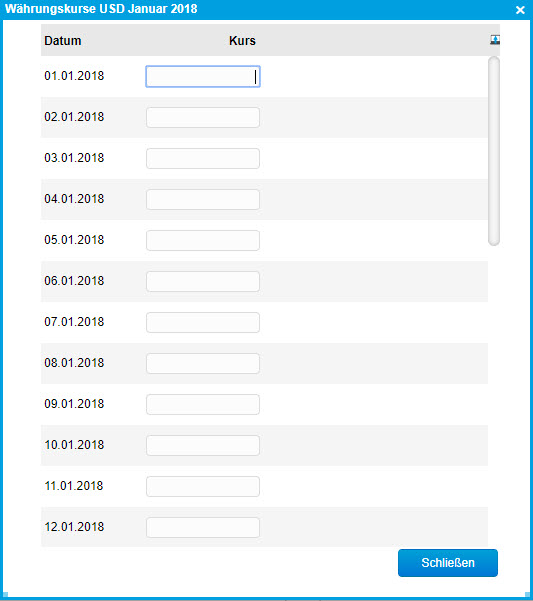Click the rate input for 10.01.2018

click(x=203, y=445)
